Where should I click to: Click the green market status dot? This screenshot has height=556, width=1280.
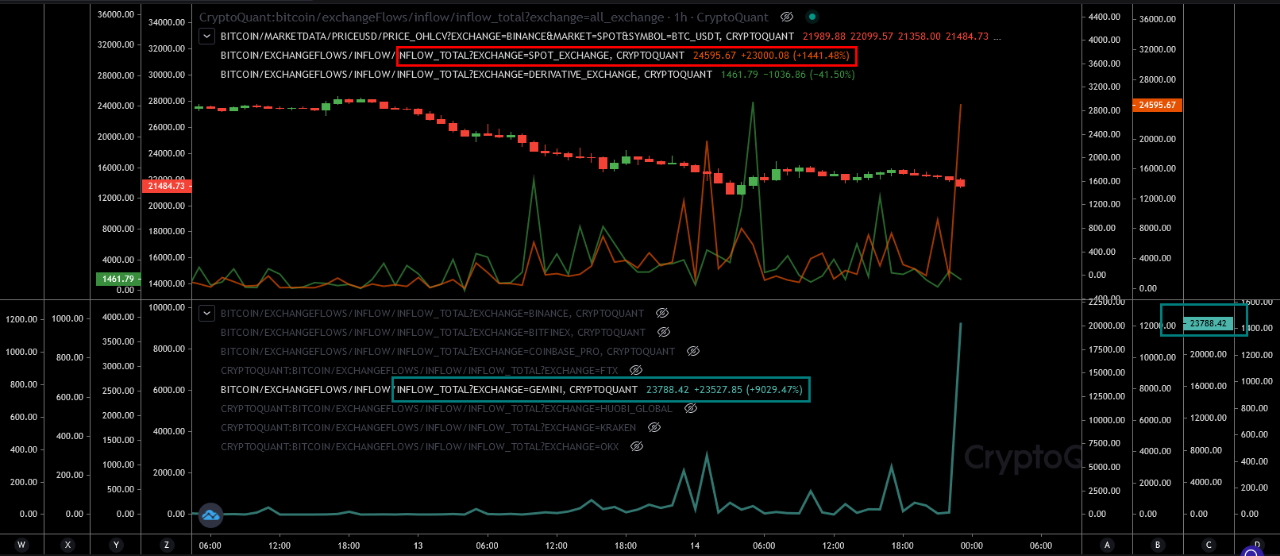click(811, 17)
